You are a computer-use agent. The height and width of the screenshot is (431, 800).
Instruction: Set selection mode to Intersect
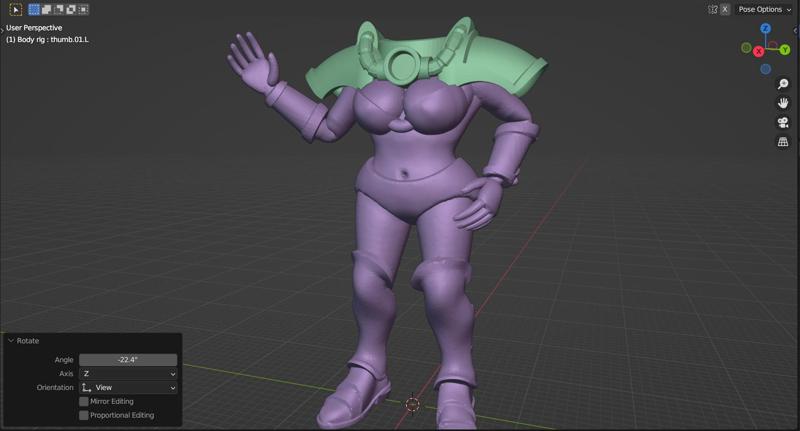point(83,9)
